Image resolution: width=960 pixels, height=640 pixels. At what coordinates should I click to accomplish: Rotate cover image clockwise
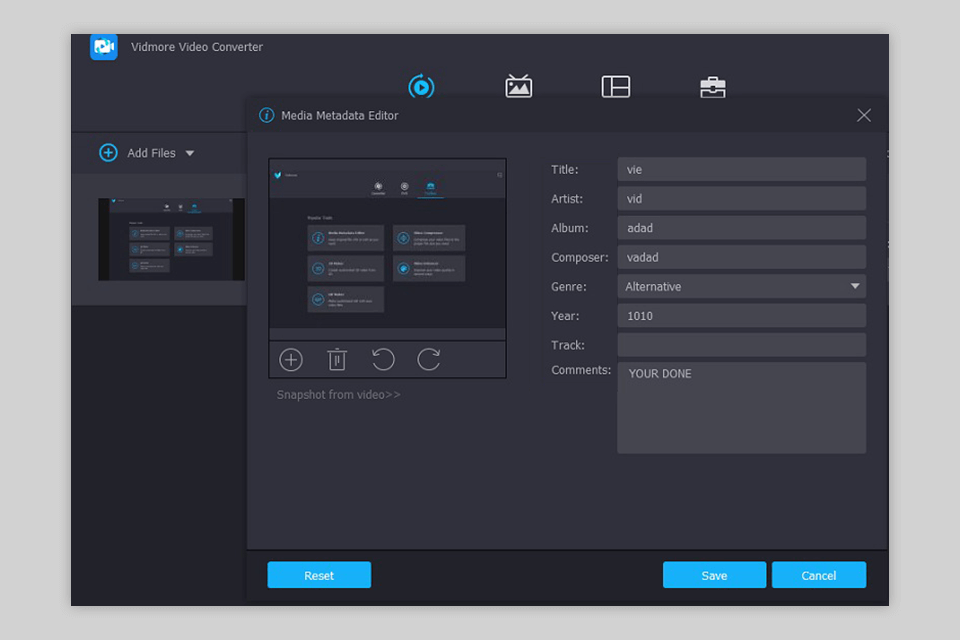(429, 360)
